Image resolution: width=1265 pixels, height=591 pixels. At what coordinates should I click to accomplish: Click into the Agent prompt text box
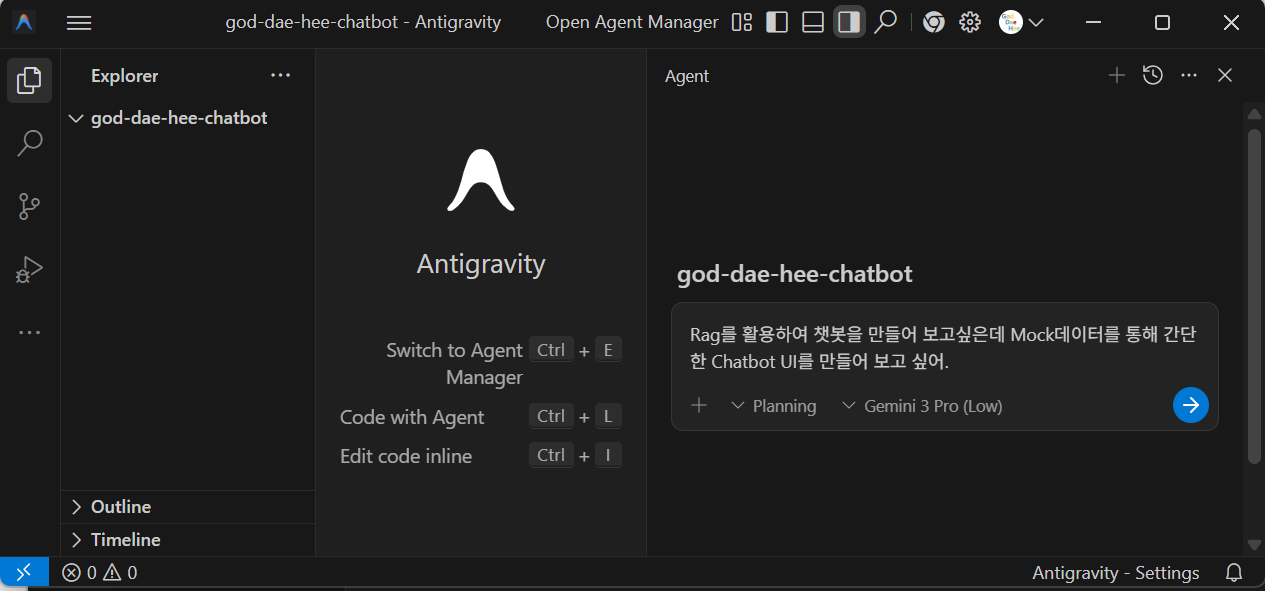pos(944,348)
